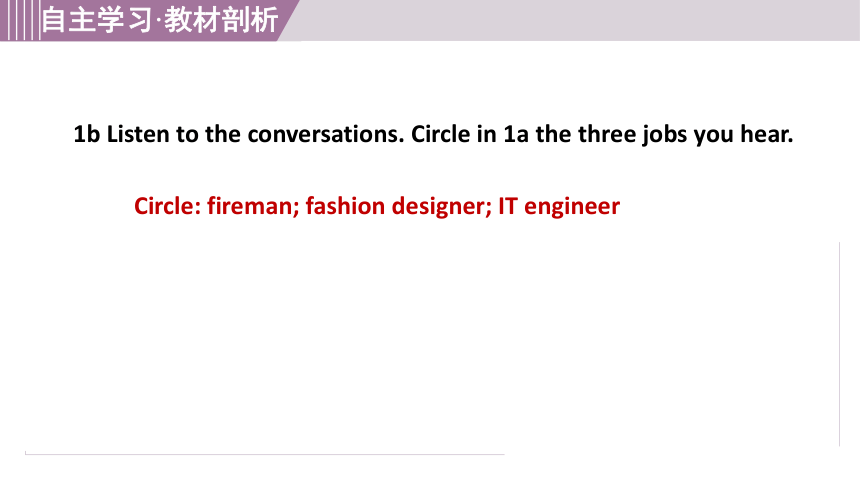Click the light gray header bar
This screenshot has height=484, width=860.
(576, 20)
